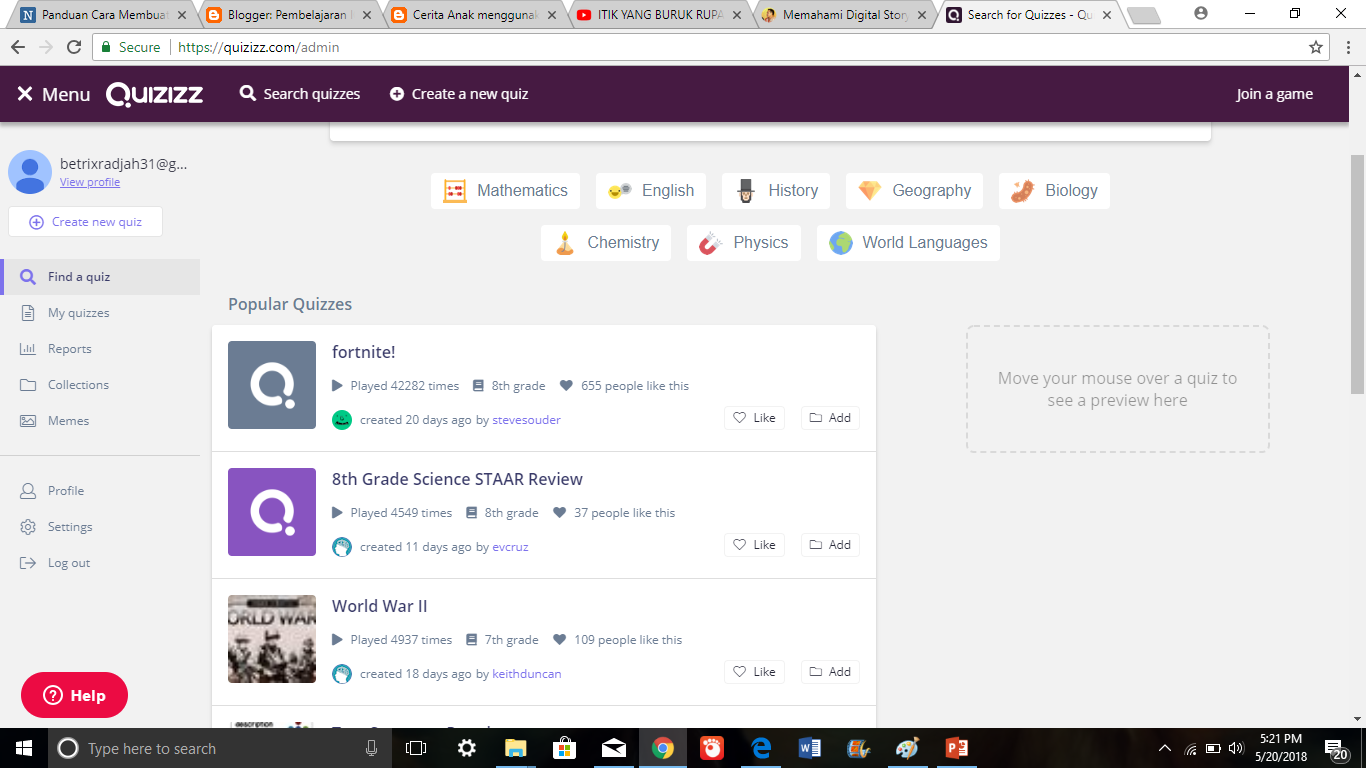Like the World War II quiz

[754, 672]
